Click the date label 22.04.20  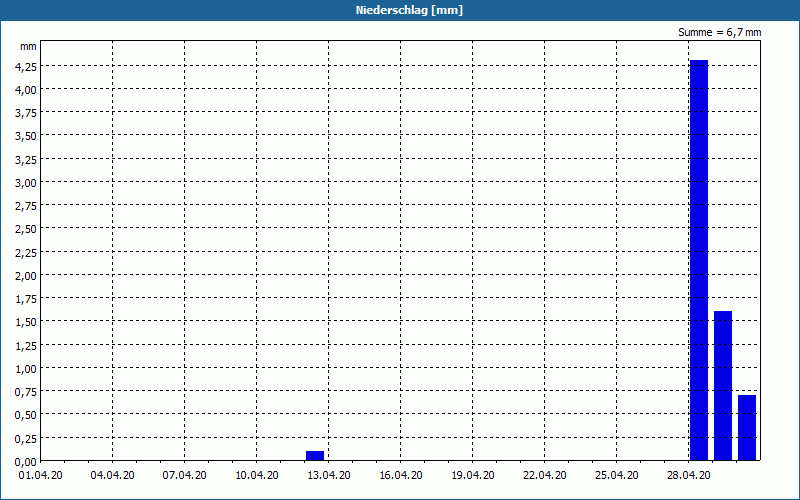pos(544,476)
